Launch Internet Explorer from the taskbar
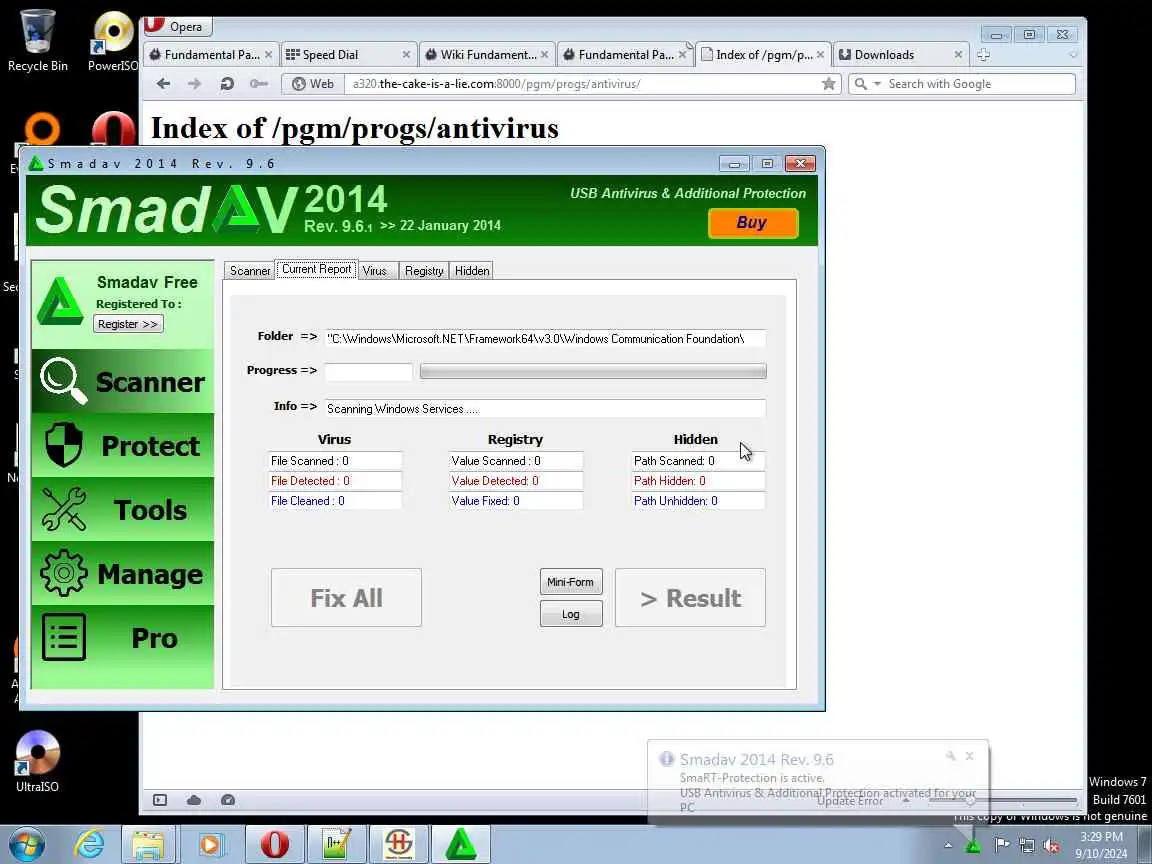1152x864 pixels. pos(89,845)
